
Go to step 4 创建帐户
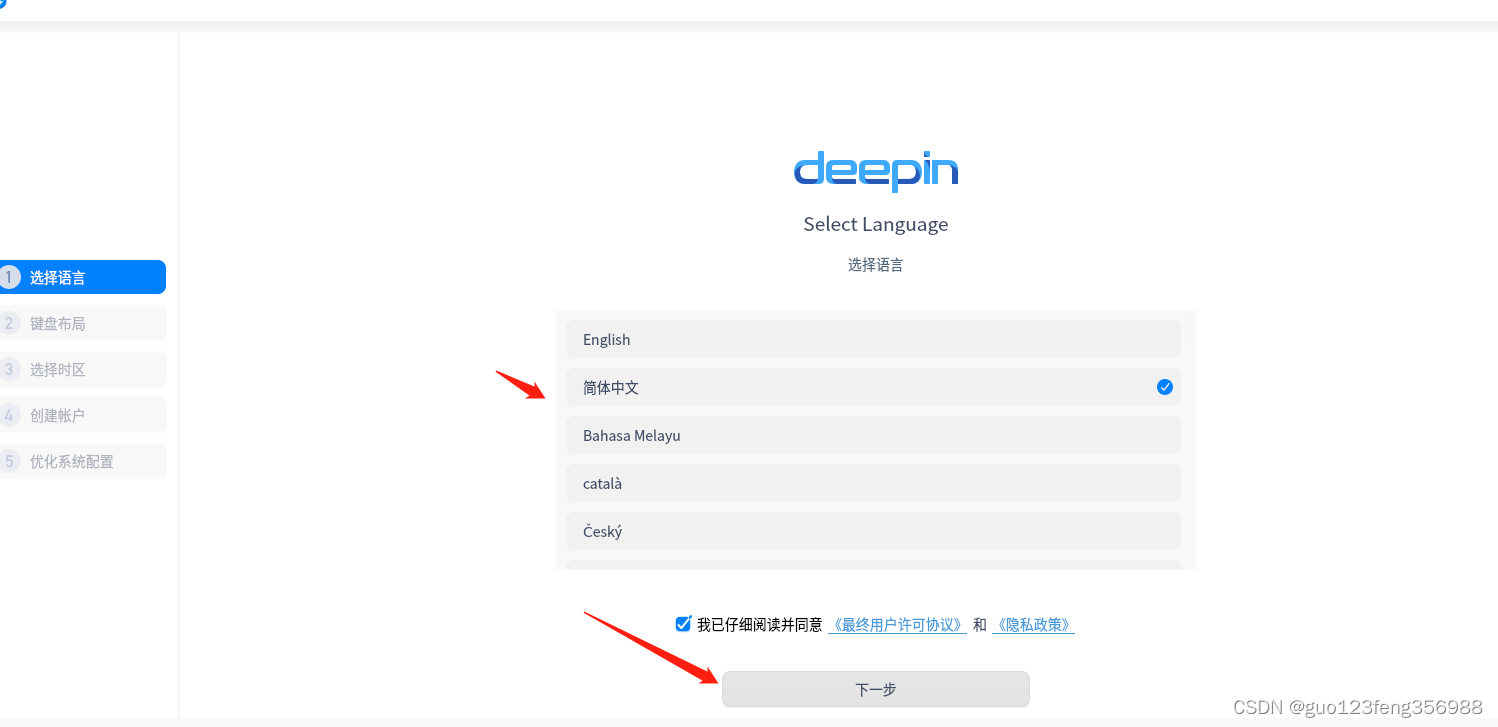[x=83, y=415]
